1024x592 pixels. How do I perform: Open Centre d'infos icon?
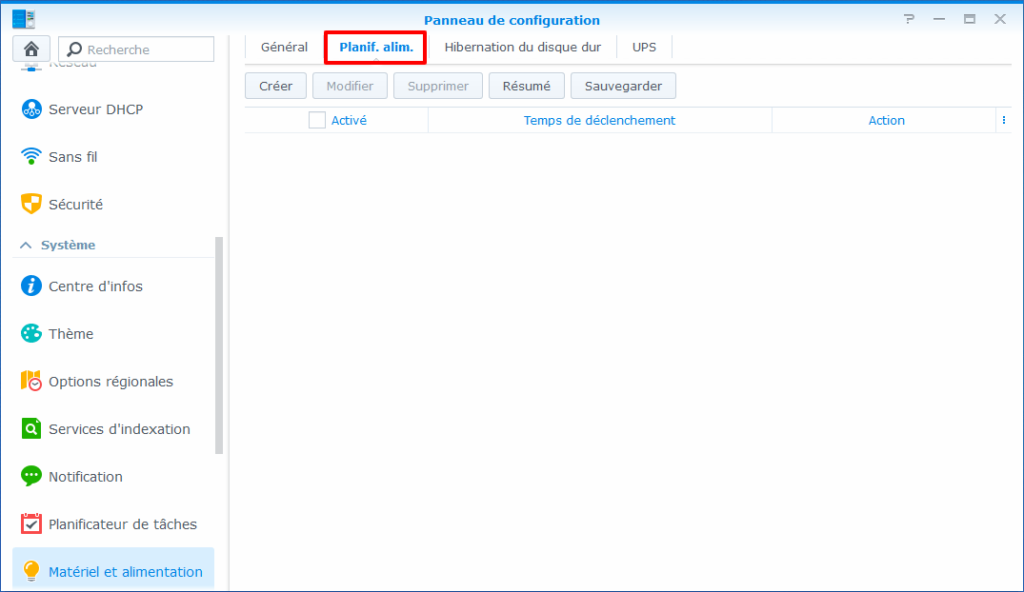(32, 286)
